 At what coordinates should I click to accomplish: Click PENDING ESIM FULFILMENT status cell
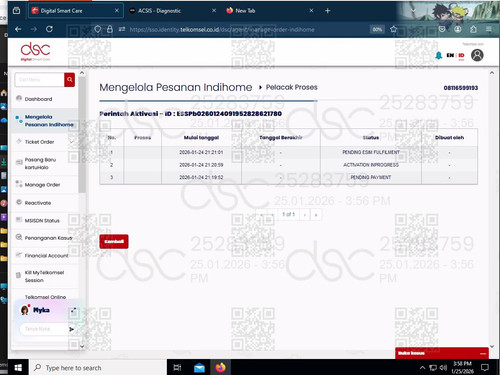[371, 152]
